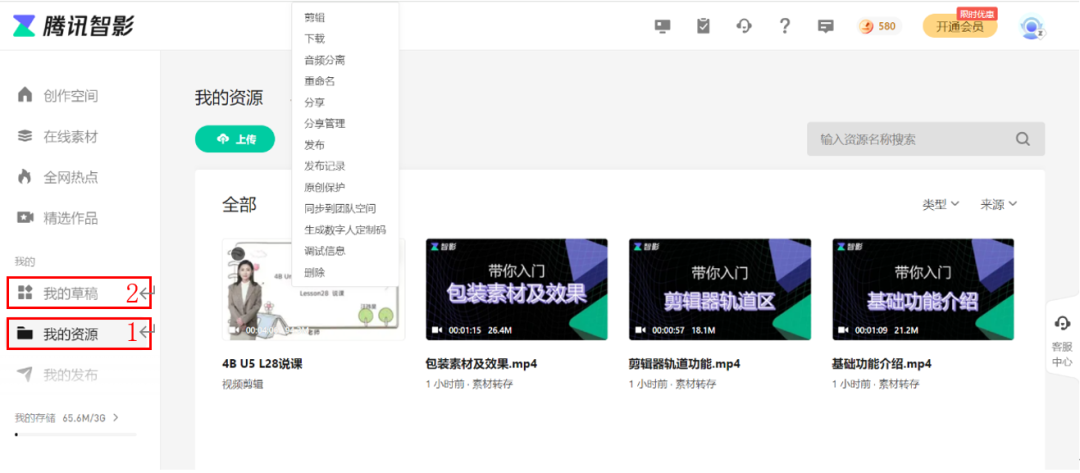The width and height of the screenshot is (1080, 473).
Task: Click the file name 剪辑器轨道功能.mp4
Action: (x=685, y=364)
